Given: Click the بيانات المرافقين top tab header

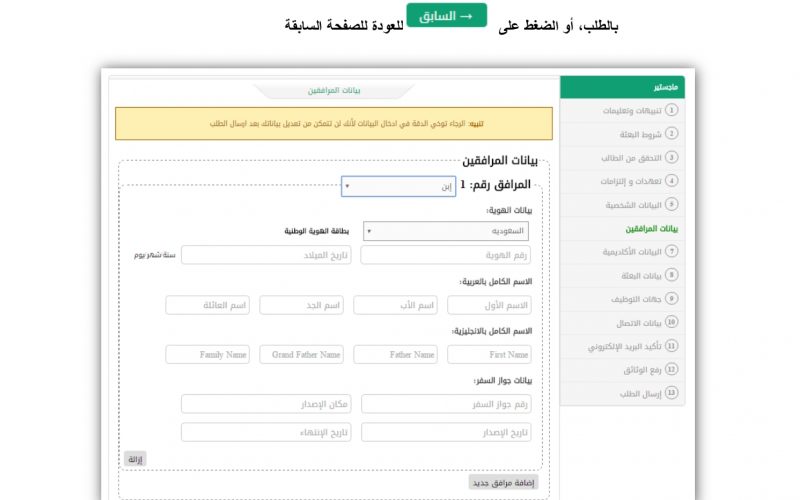Looking at the screenshot, I should click(334, 90).
